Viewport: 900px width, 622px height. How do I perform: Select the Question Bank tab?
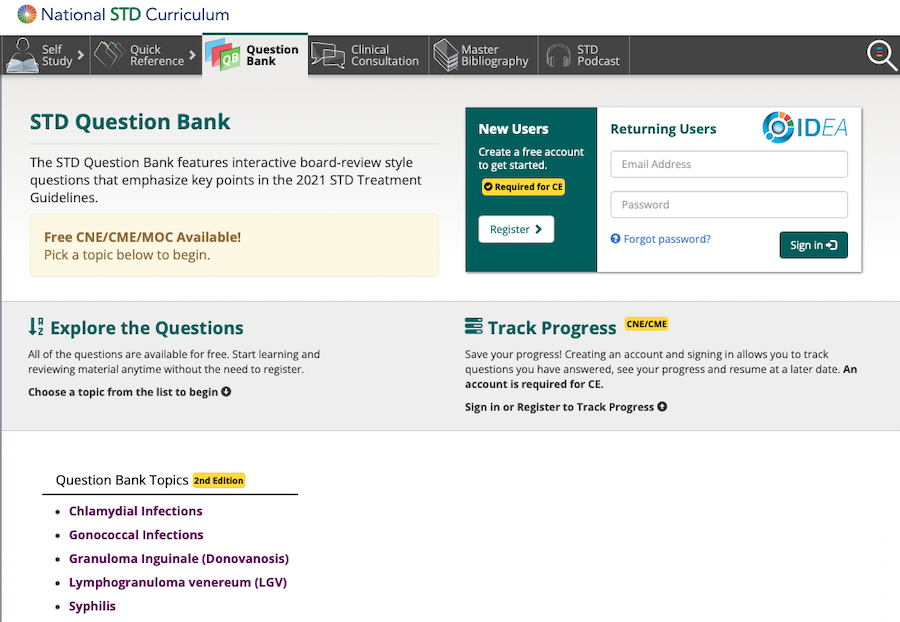tap(255, 55)
